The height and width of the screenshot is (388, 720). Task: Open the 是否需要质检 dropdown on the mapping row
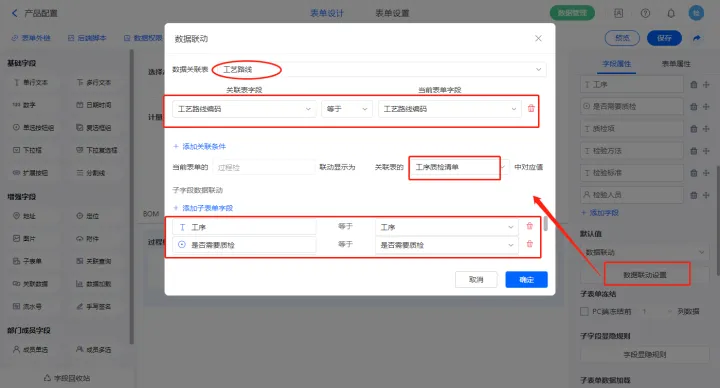coord(447,245)
